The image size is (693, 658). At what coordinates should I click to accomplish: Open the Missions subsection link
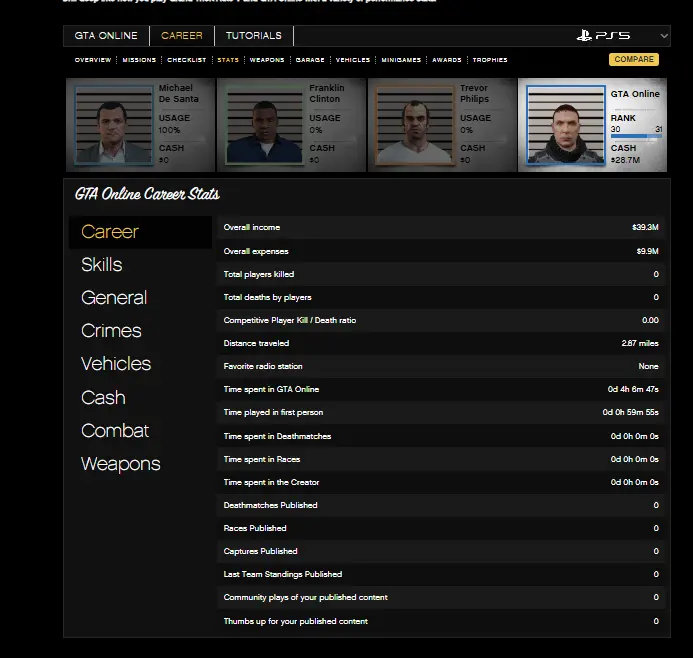(x=139, y=60)
